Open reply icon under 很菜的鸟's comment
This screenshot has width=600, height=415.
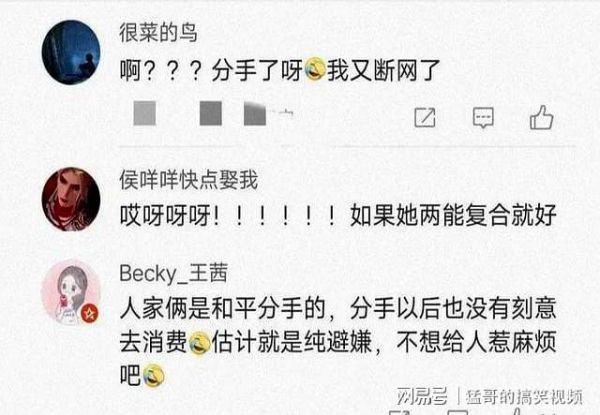click(483, 117)
